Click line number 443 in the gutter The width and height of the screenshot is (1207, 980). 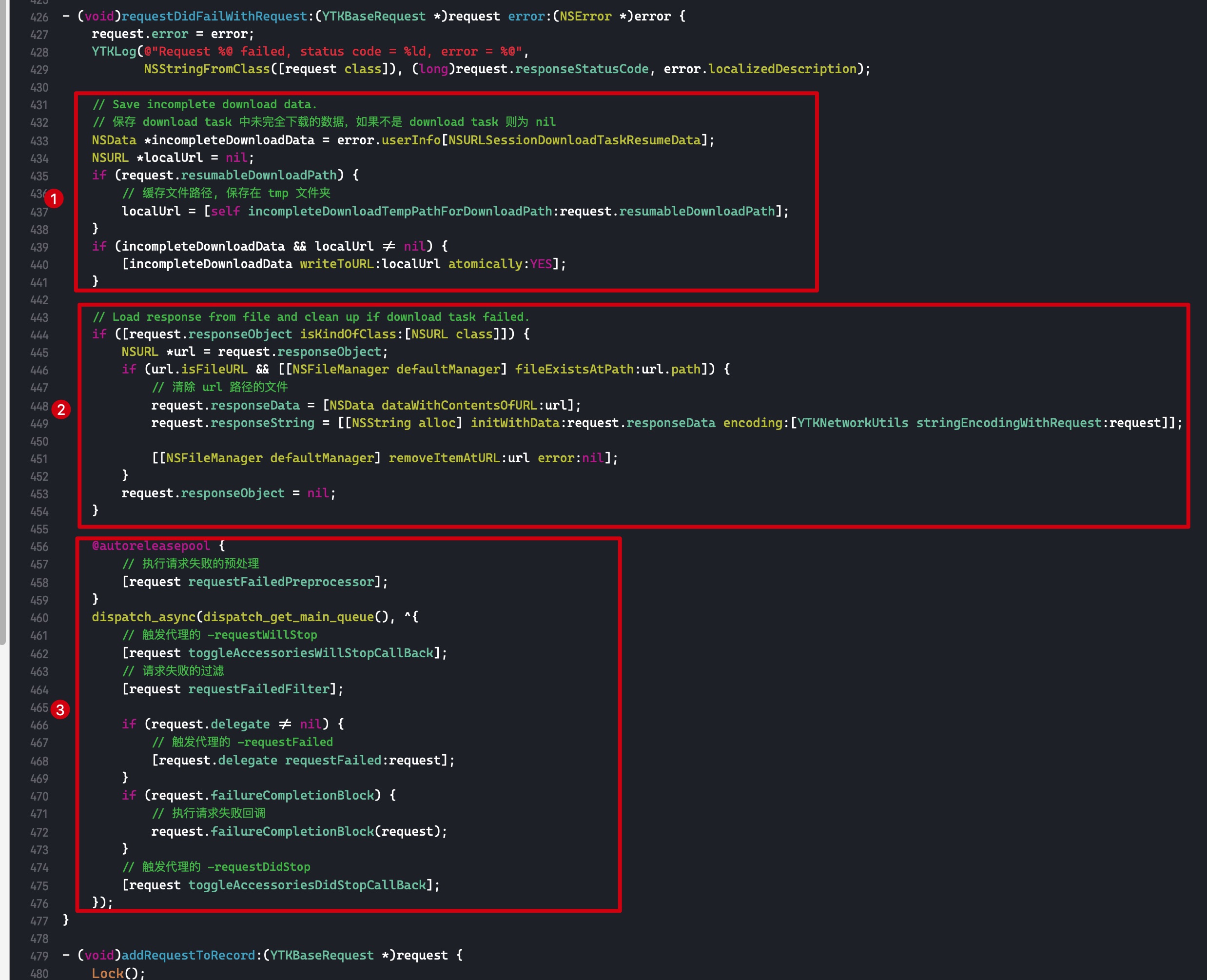tap(39, 317)
